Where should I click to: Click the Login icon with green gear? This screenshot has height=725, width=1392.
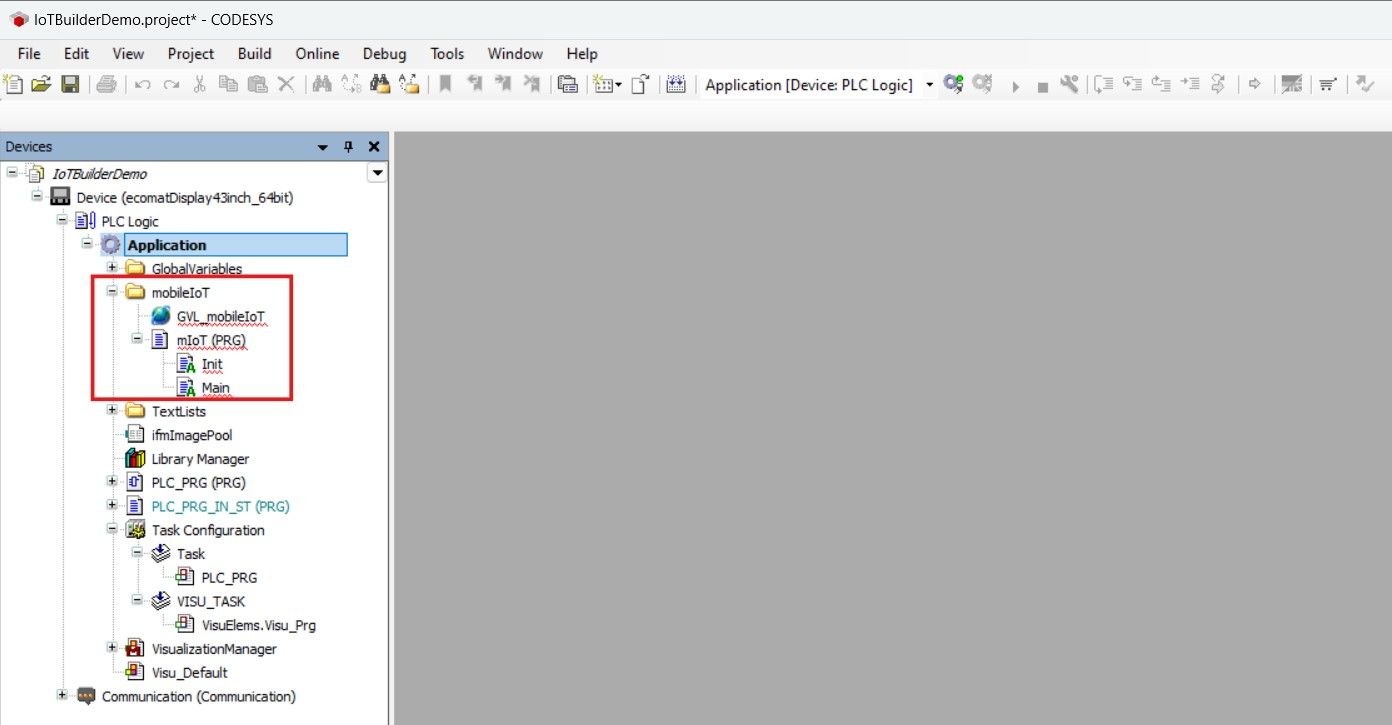coord(953,84)
